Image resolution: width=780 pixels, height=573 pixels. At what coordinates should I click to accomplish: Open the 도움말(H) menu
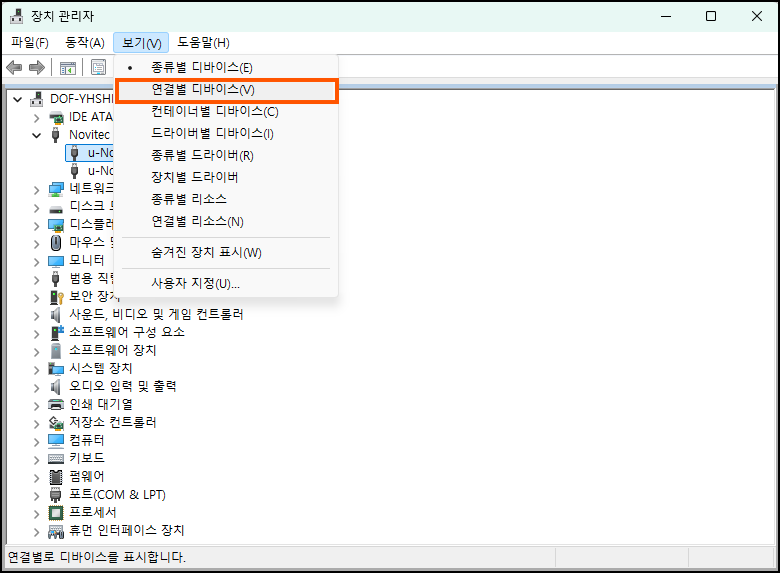point(203,42)
